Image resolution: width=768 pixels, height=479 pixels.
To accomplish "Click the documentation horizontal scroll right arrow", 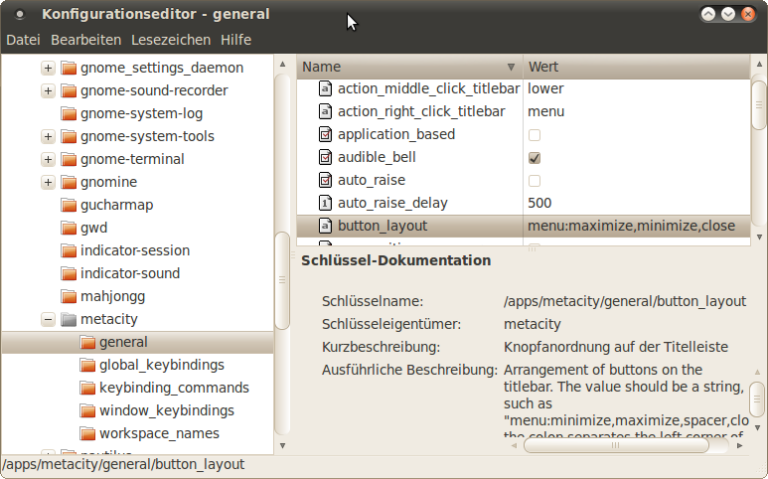I will 740,445.
